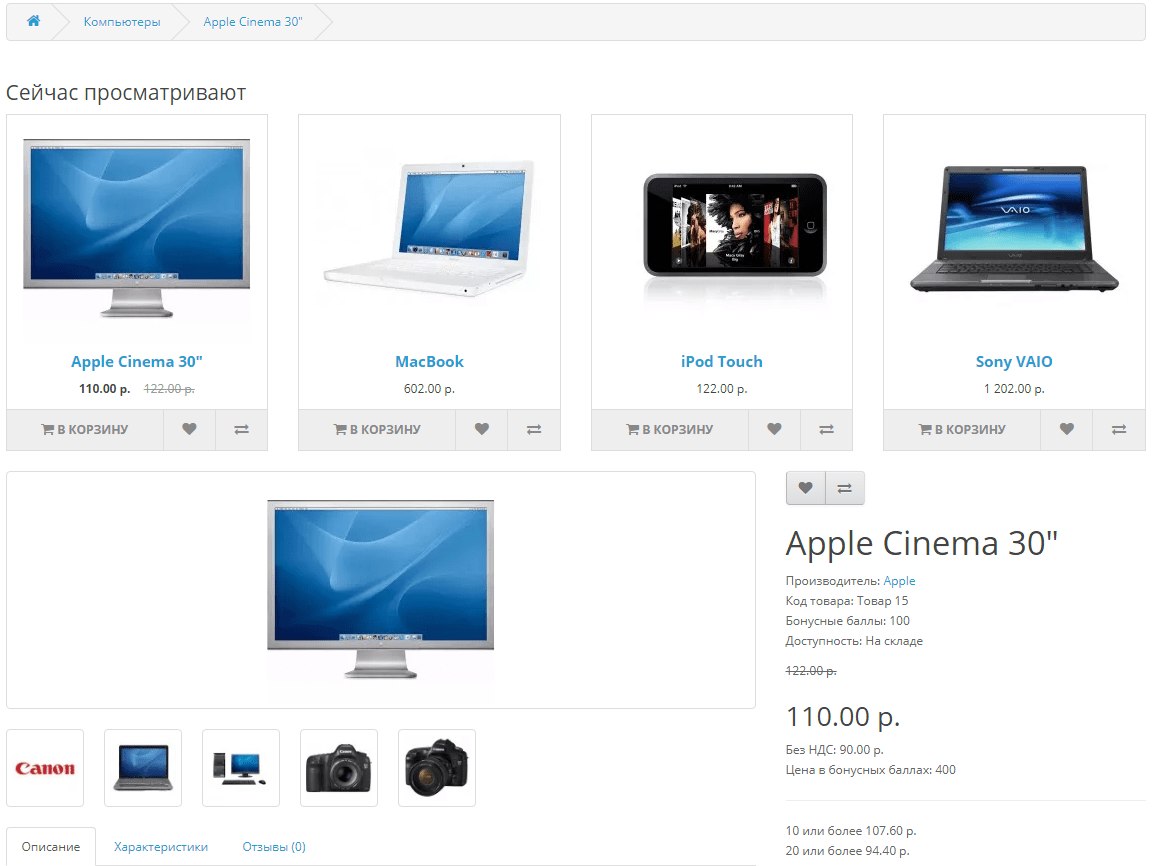This screenshot has height=866, width=1156.
Task: Click the 602.00 р. MacBook price
Action: coord(429,388)
